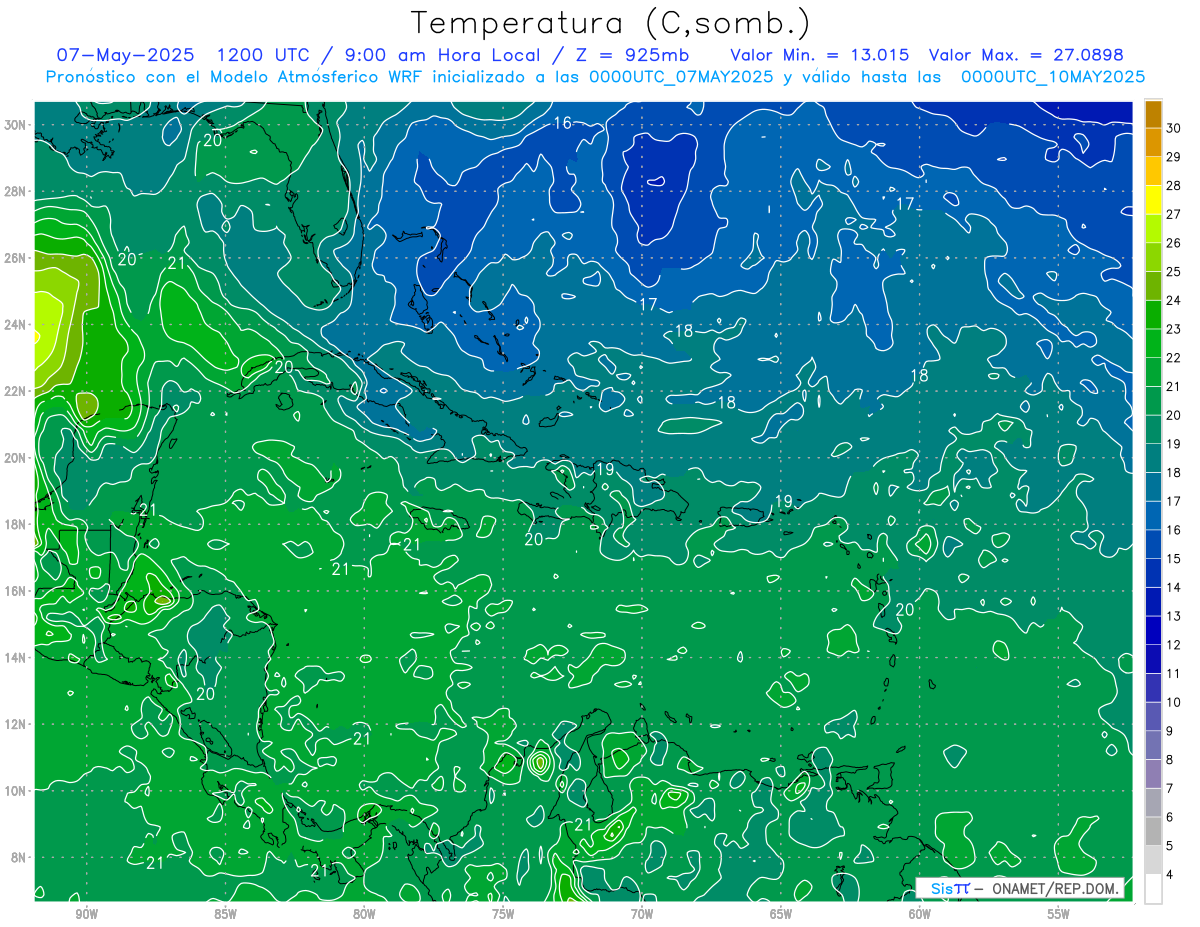Click the 55W longitude axis label
Viewport: 1200px width, 927px height.
[x=1059, y=914]
